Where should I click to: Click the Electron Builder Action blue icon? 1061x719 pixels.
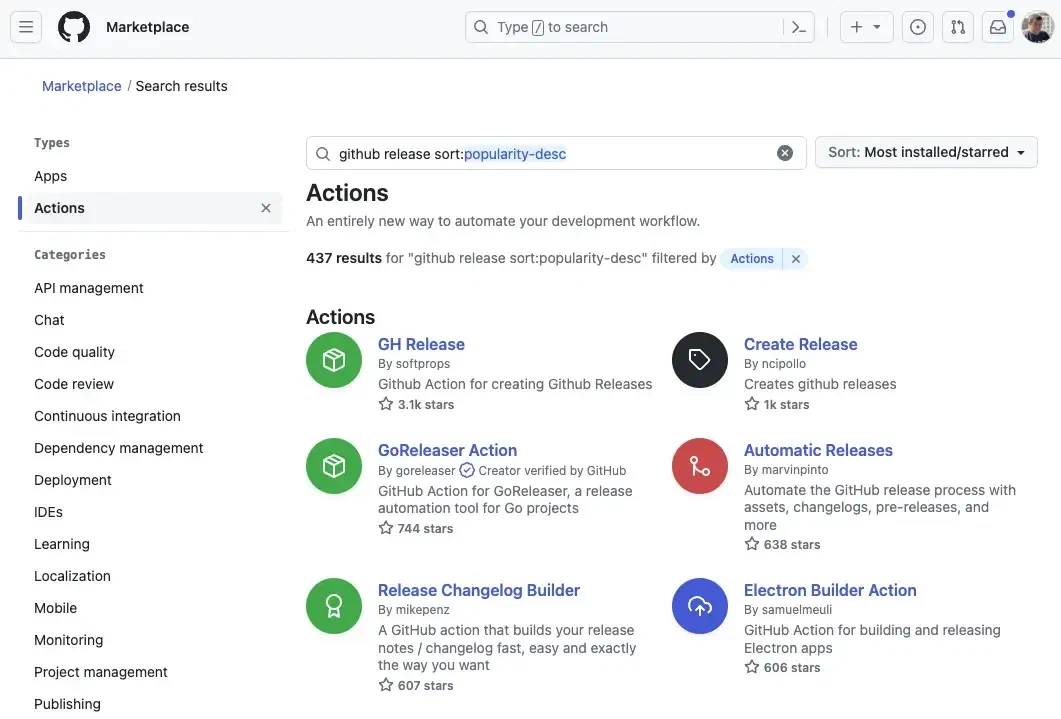click(699, 606)
